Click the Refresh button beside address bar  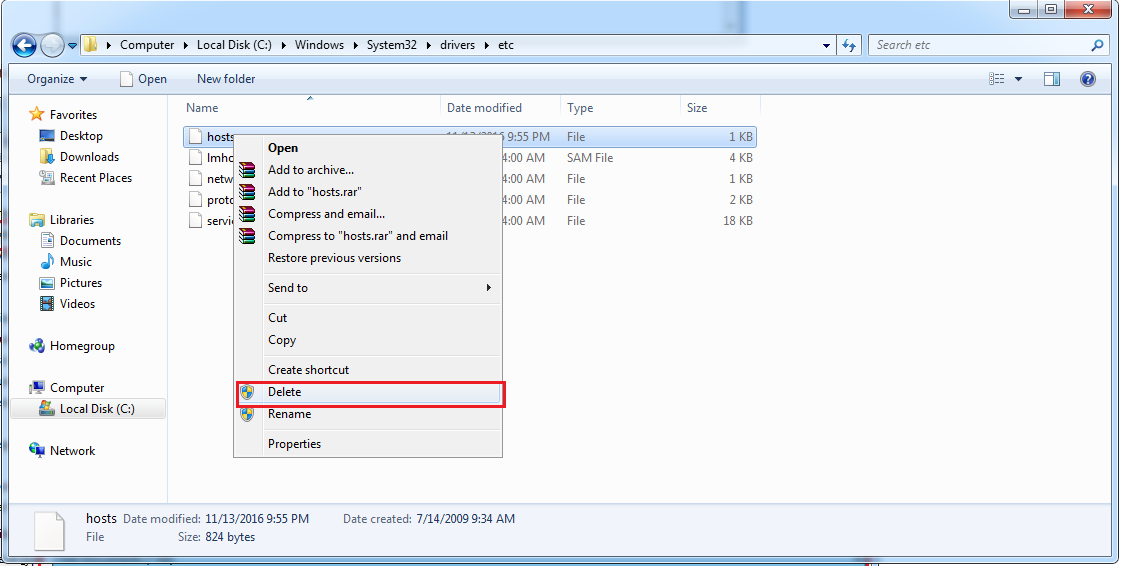tap(849, 45)
